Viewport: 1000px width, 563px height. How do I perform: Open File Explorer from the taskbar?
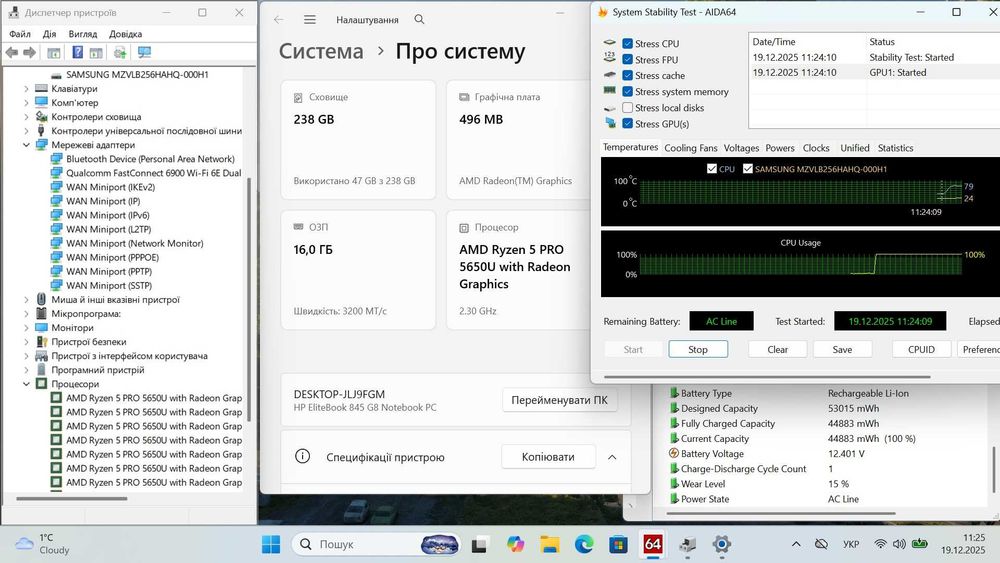[x=550, y=544]
